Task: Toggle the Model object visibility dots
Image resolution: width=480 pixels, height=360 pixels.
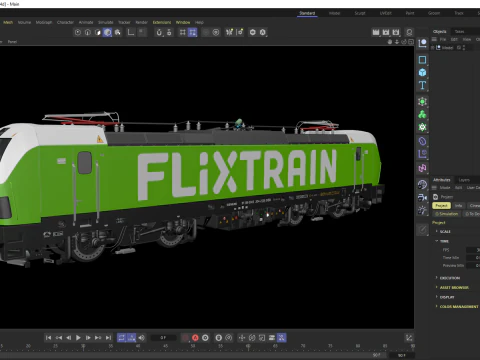Action: 464,48
